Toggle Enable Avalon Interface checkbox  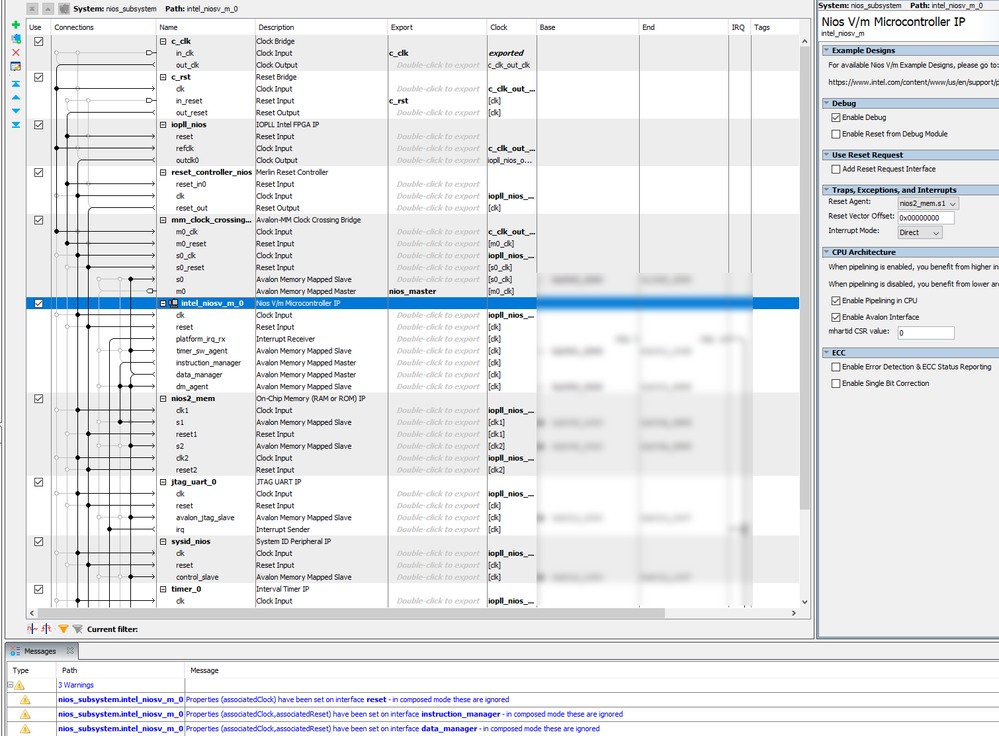pyautogui.click(x=836, y=317)
